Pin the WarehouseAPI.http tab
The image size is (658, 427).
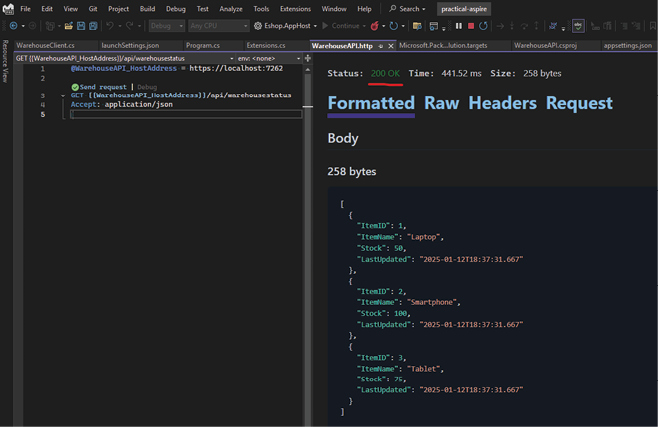379,45
